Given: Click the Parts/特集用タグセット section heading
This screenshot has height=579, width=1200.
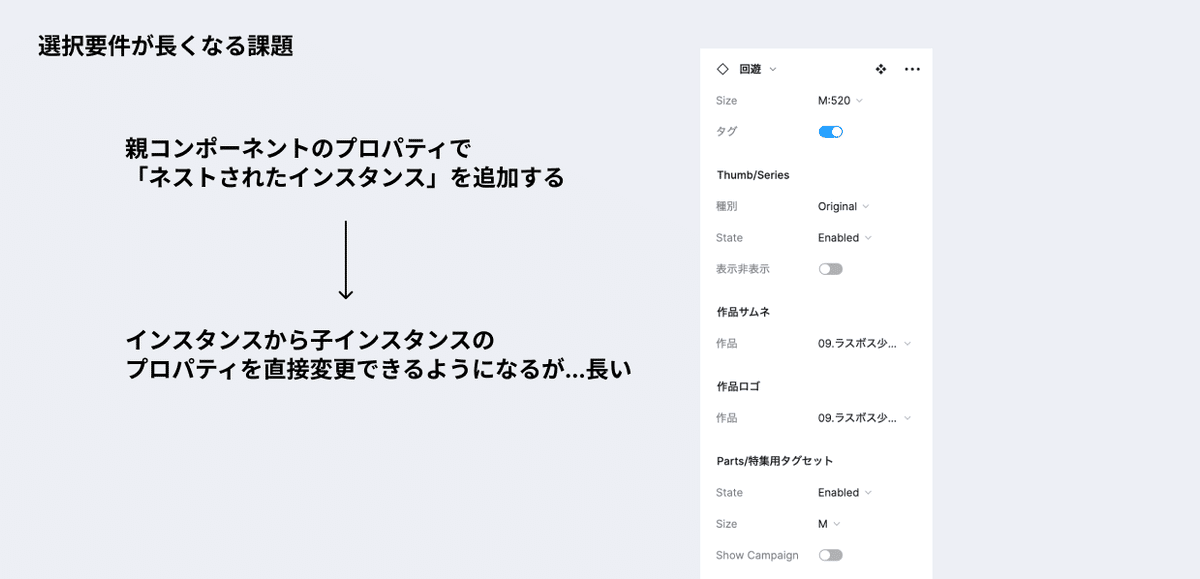Looking at the screenshot, I should coord(775,461).
